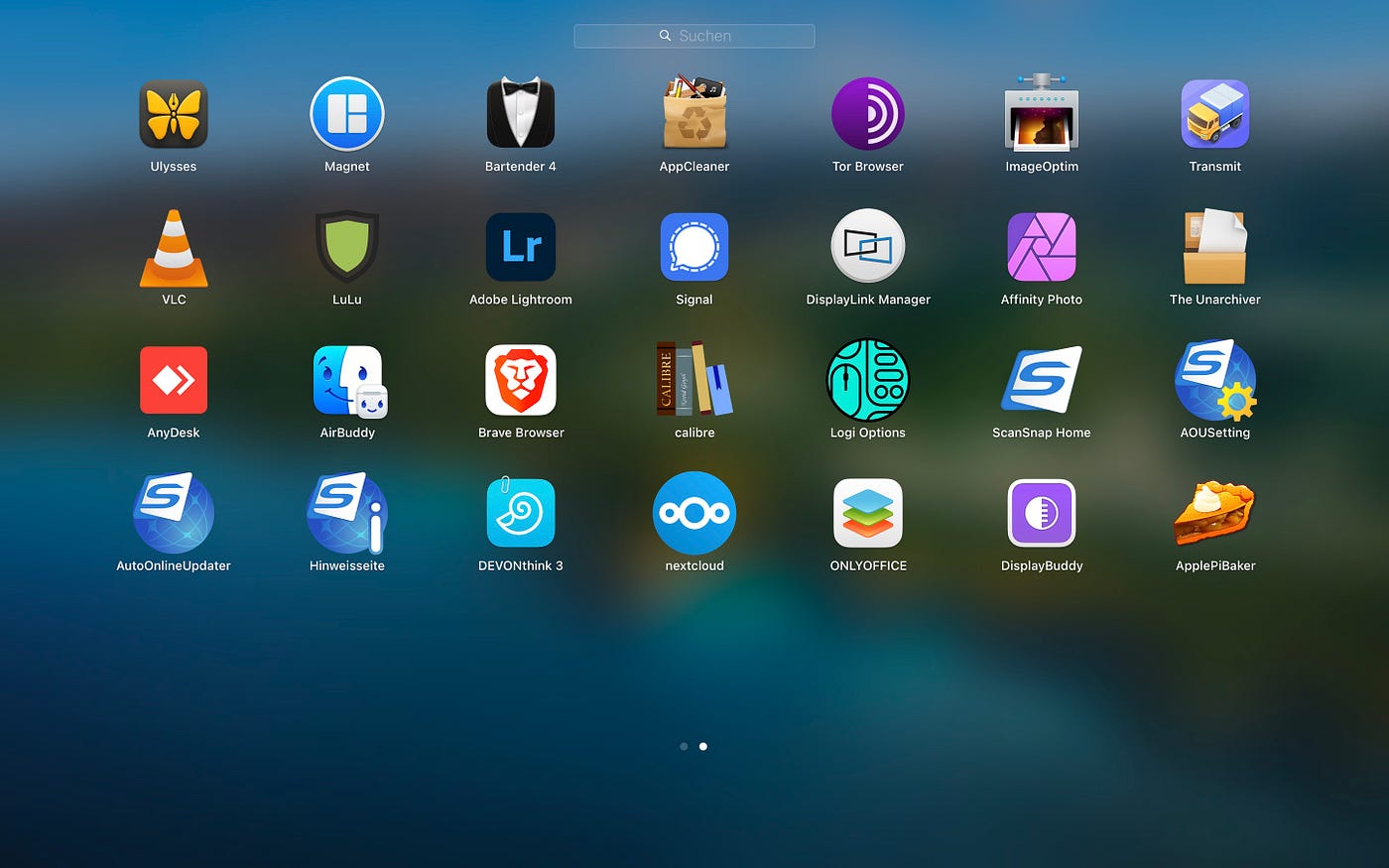Launch DEVONthink 3
This screenshot has width=1389, height=868.
point(521,512)
